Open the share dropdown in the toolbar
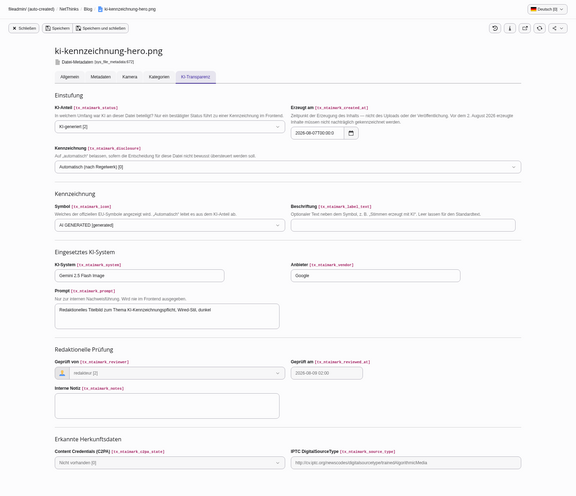Screen dimensions: 576x496 [x=558, y=28]
